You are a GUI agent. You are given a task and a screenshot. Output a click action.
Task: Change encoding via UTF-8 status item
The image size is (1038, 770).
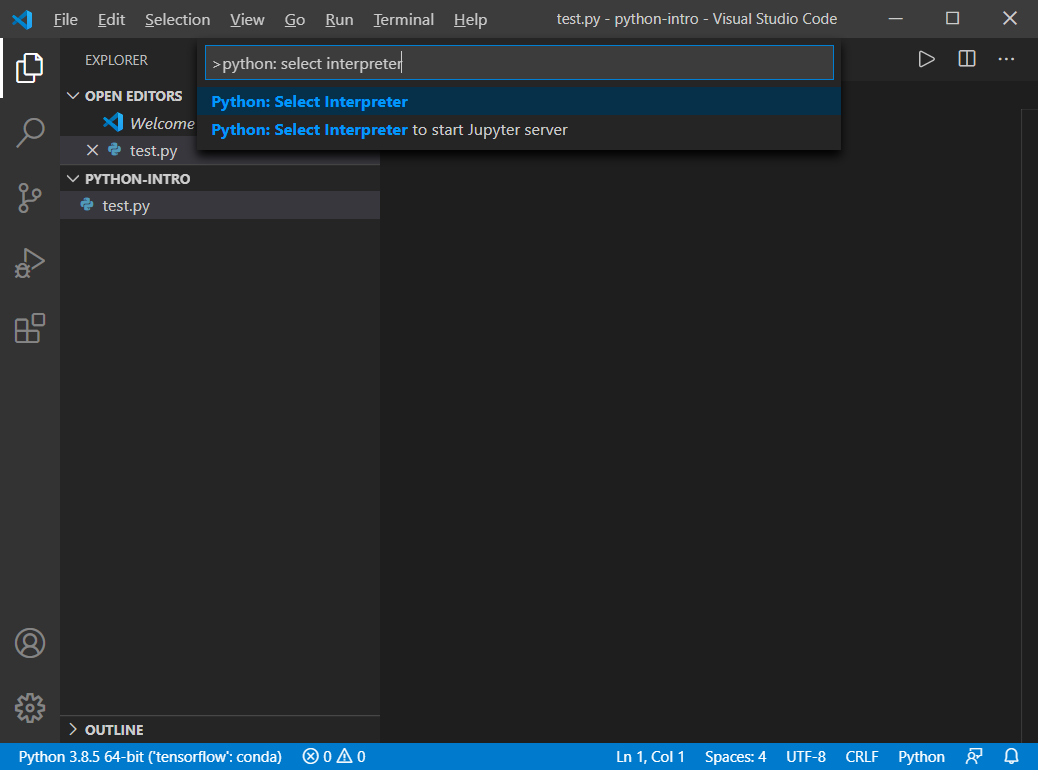point(806,756)
